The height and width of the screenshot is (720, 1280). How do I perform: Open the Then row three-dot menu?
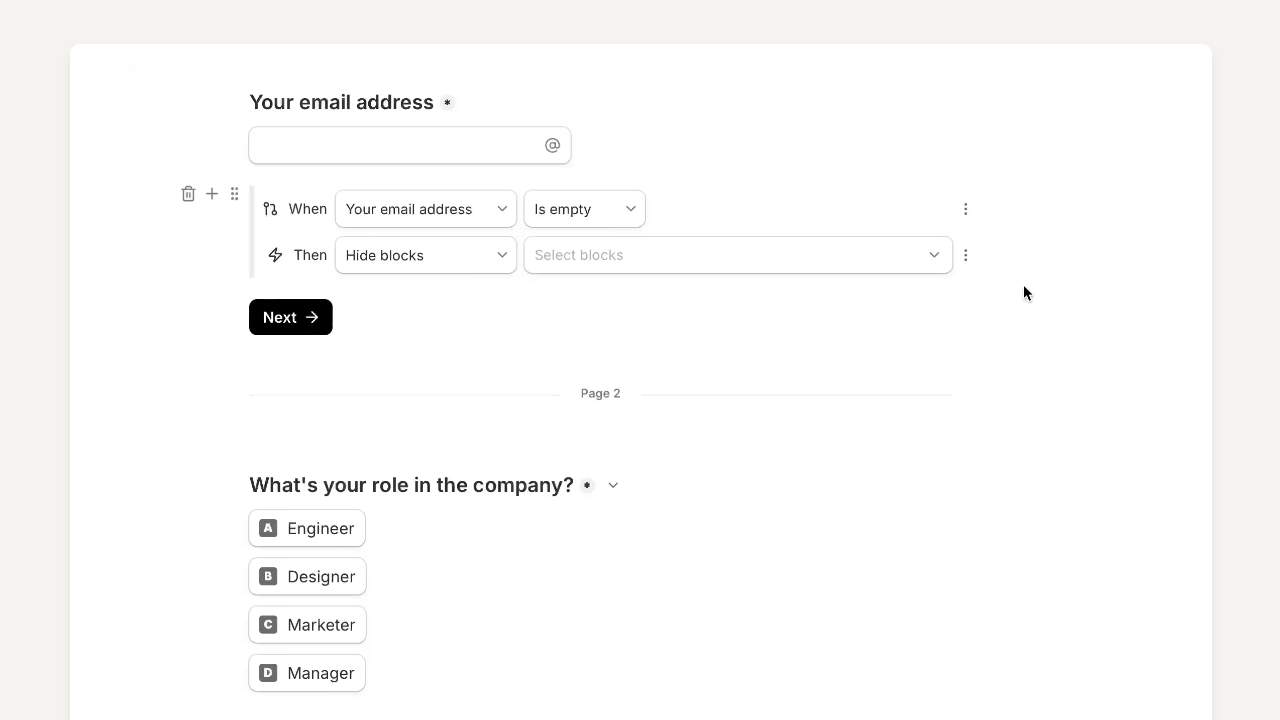[965, 255]
